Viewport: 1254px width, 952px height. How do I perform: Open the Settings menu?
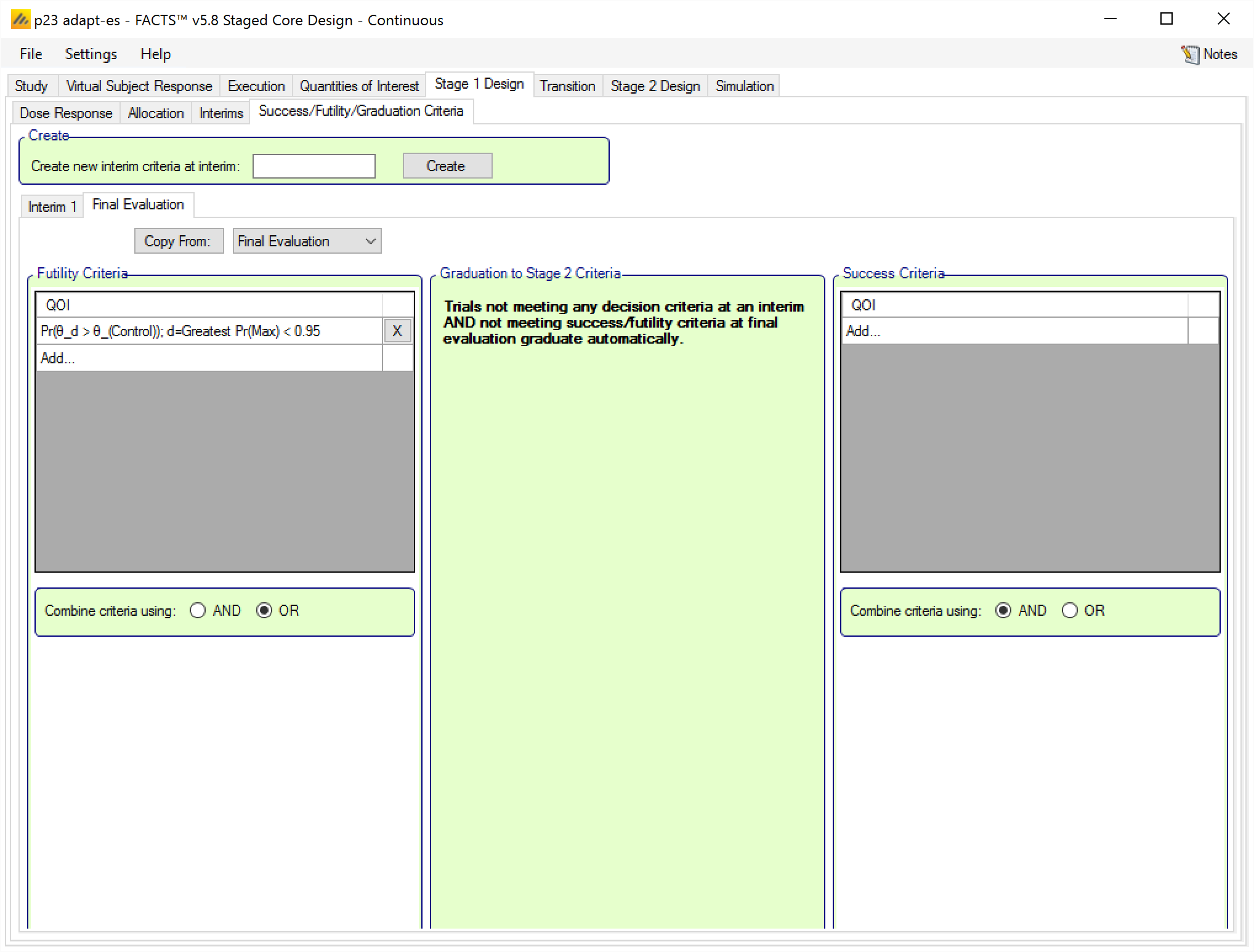(91, 54)
